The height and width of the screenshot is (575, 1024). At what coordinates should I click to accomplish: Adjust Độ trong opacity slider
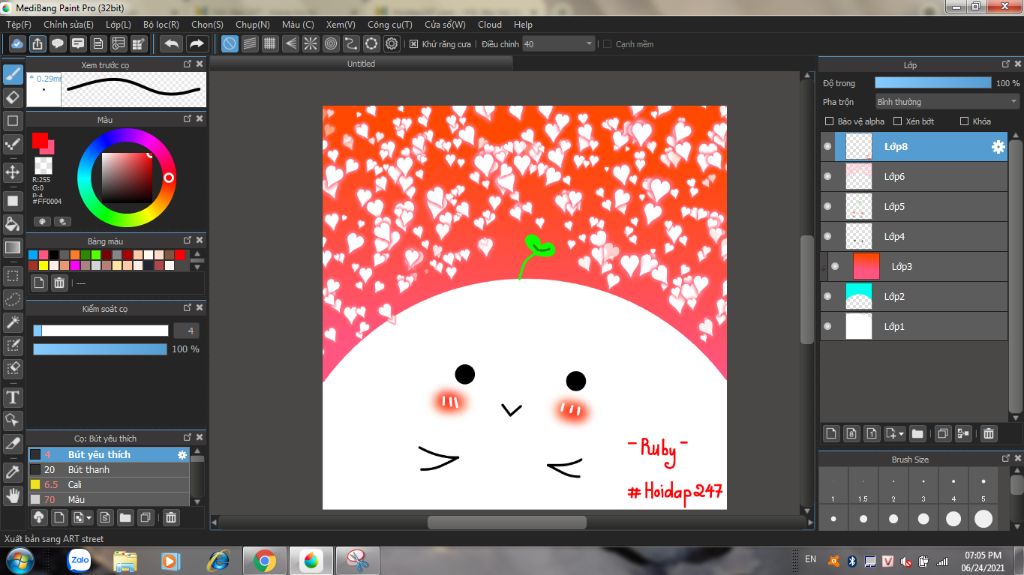point(933,82)
